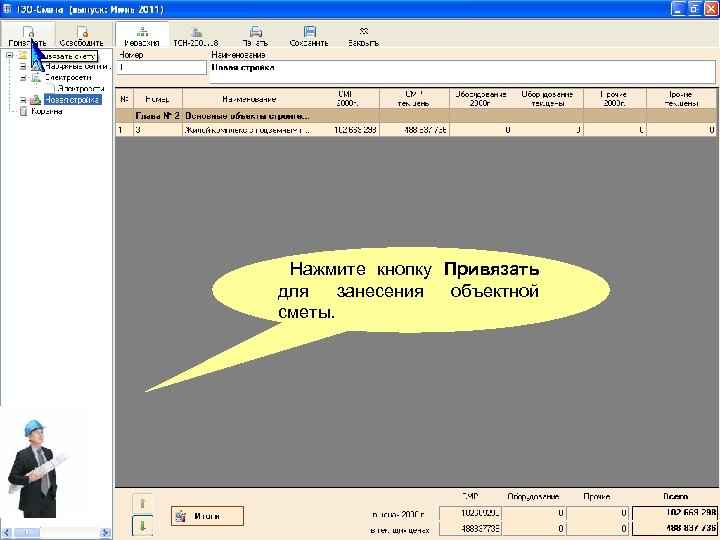Switch to the Иерархия tab
The width and height of the screenshot is (720, 540).
(142, 35)
